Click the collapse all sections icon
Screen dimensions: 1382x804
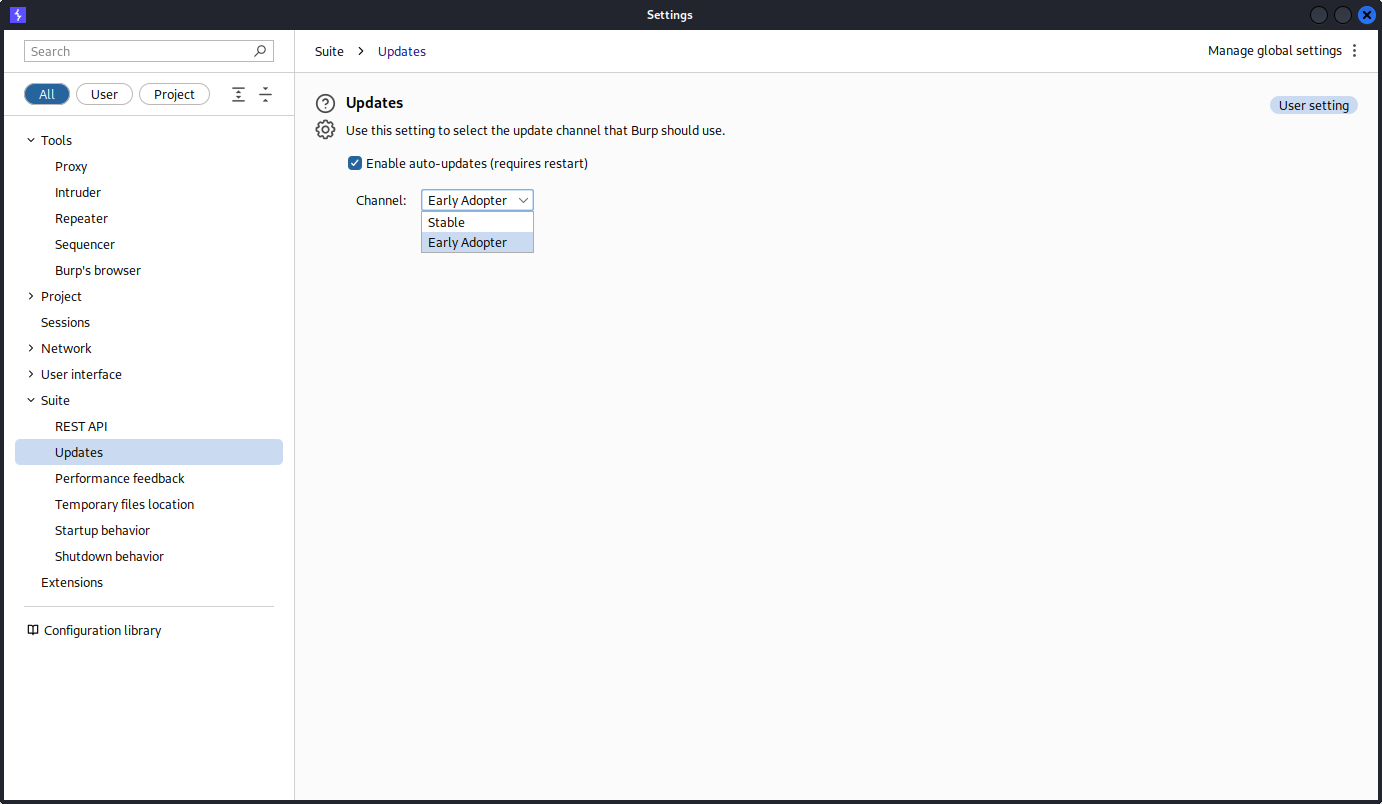click(265, 94)
